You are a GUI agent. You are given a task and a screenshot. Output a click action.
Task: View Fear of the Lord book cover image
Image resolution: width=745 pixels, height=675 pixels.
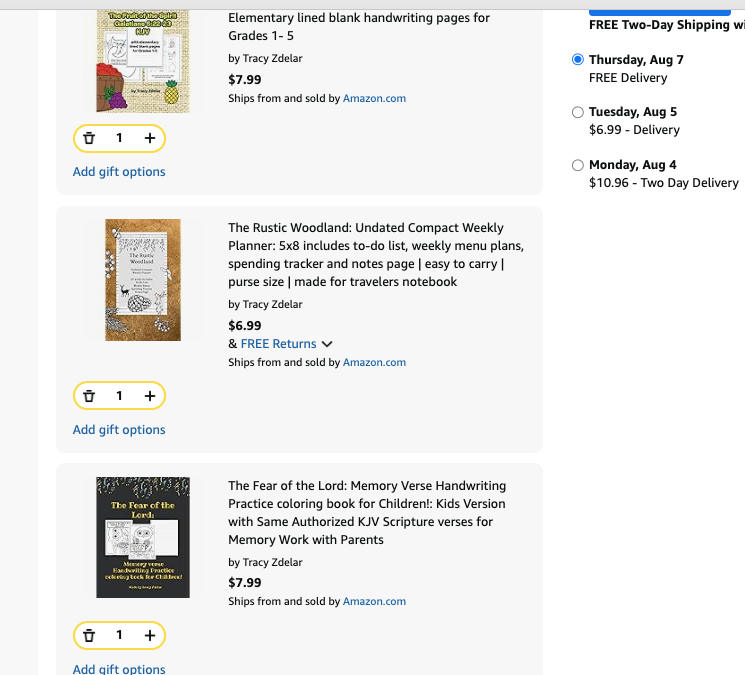click(x=143, y=537)
